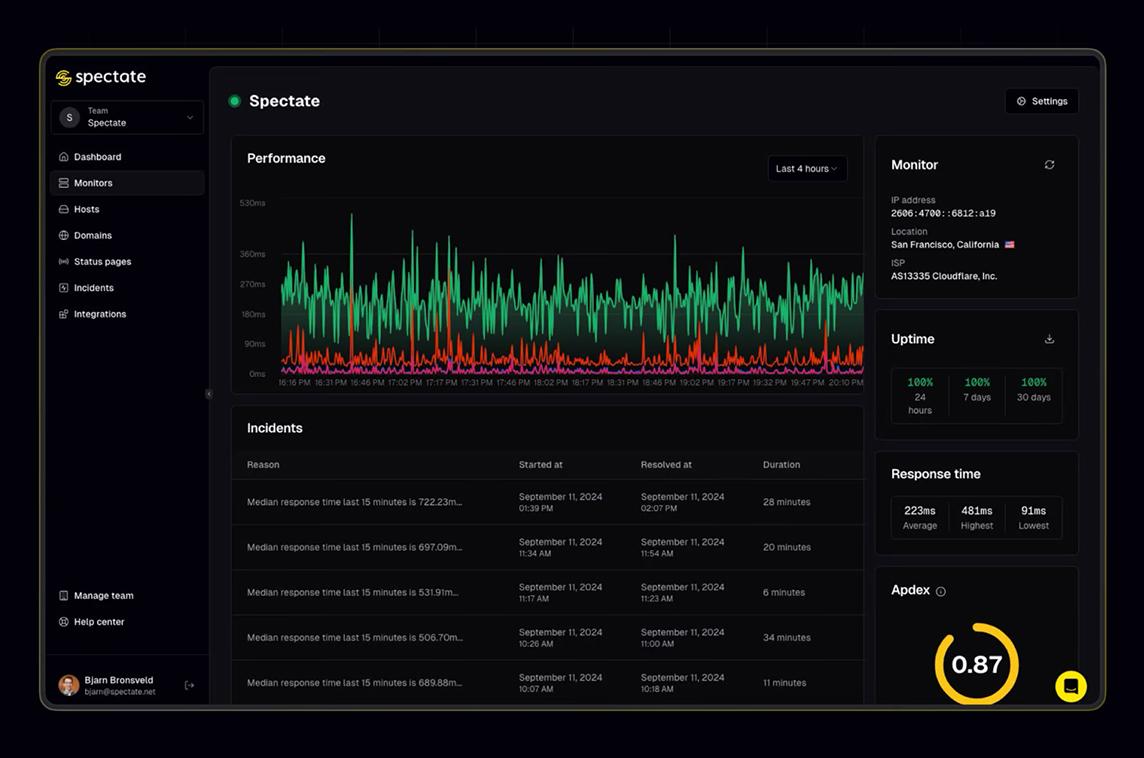Click the 6 minutes duration cell

click(x=784, y=592)
